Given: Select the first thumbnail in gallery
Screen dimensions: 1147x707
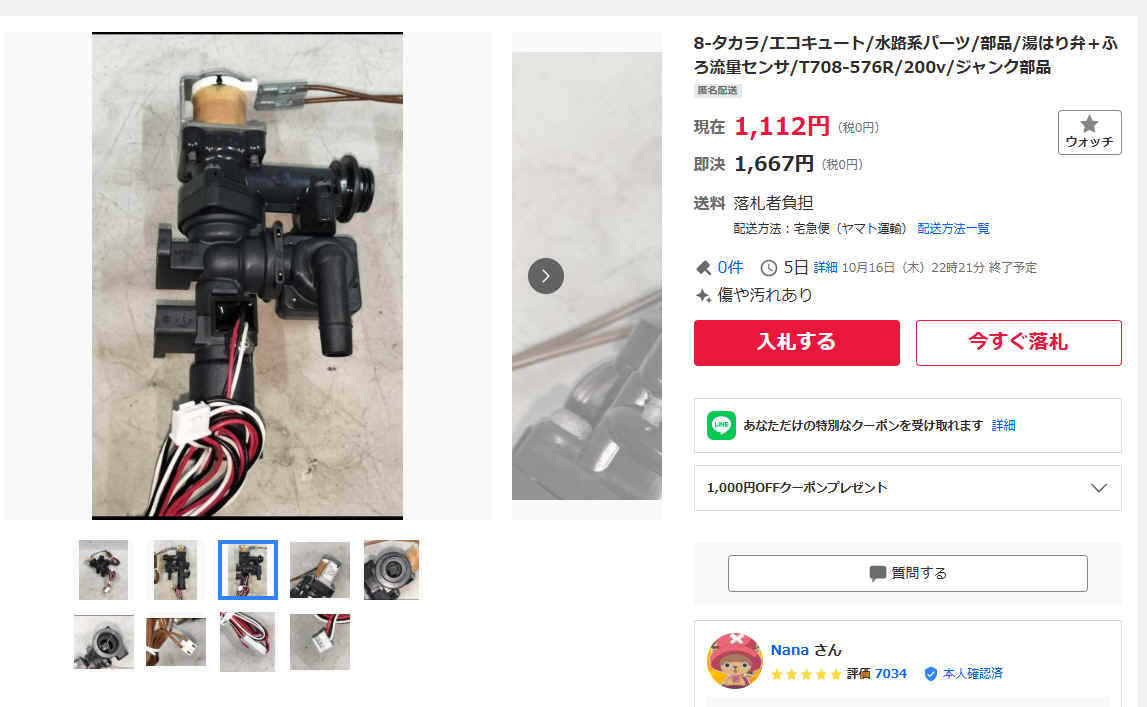Looking at the screenshot, I should pos(103,570).
